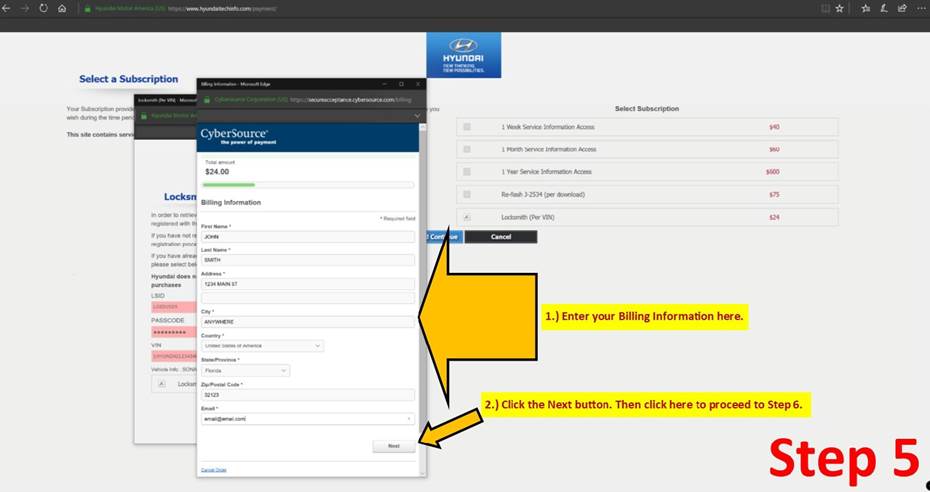Screen dimensions: 930x492
Task: Go back using the browser back arrow
Action: 7,9
